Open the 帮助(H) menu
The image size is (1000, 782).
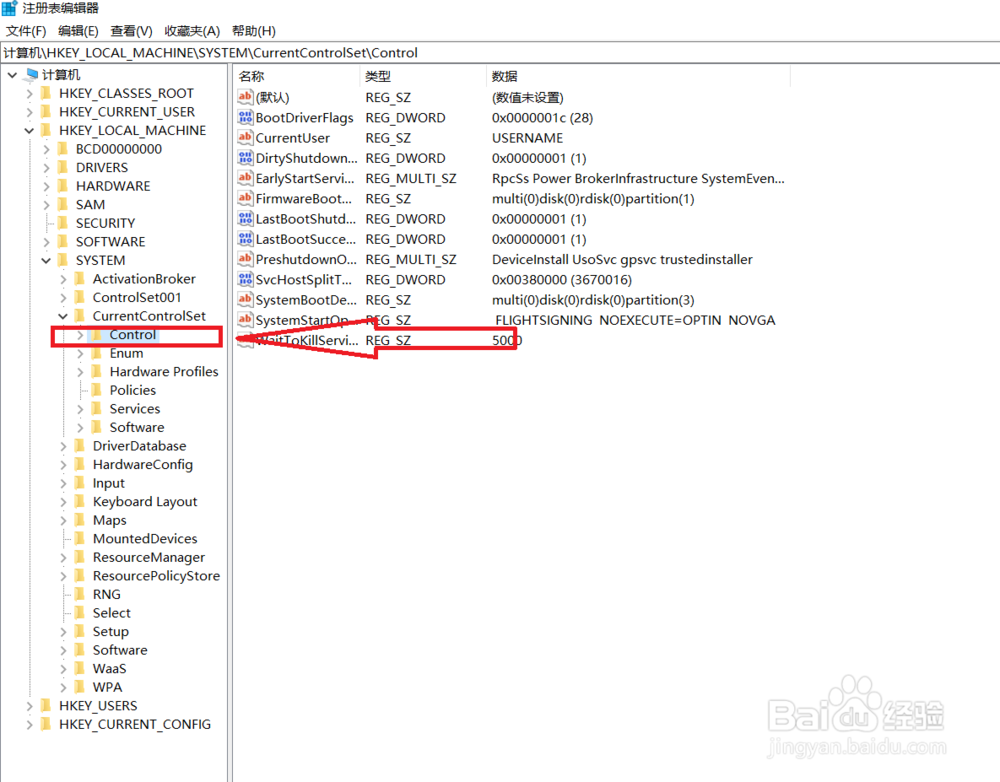[x=254, y=31]
